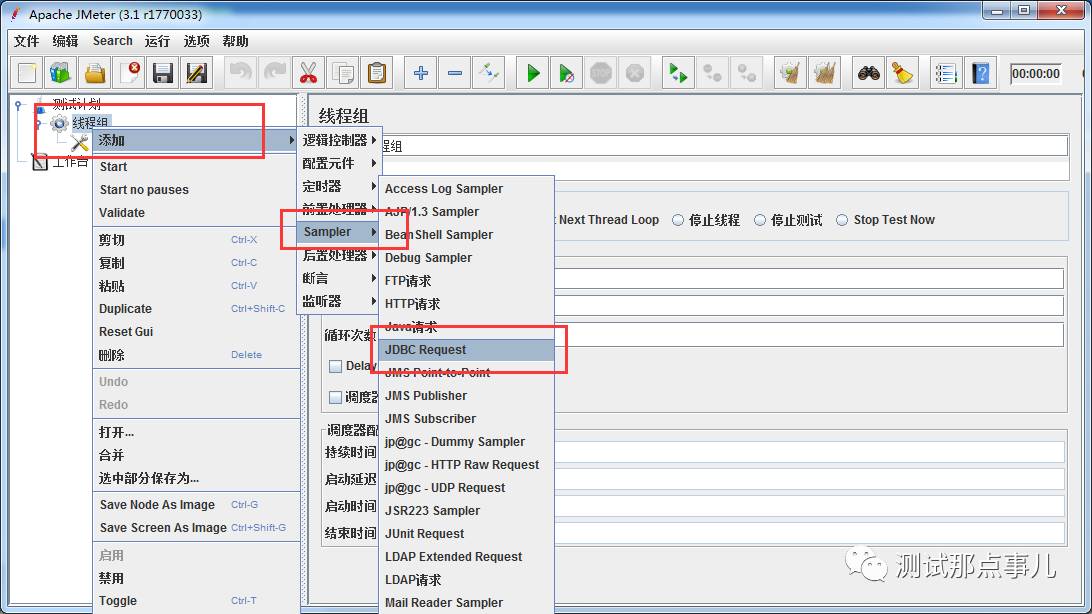Choose Save Node As Image

pyautogui.click(x=196, y=505)
